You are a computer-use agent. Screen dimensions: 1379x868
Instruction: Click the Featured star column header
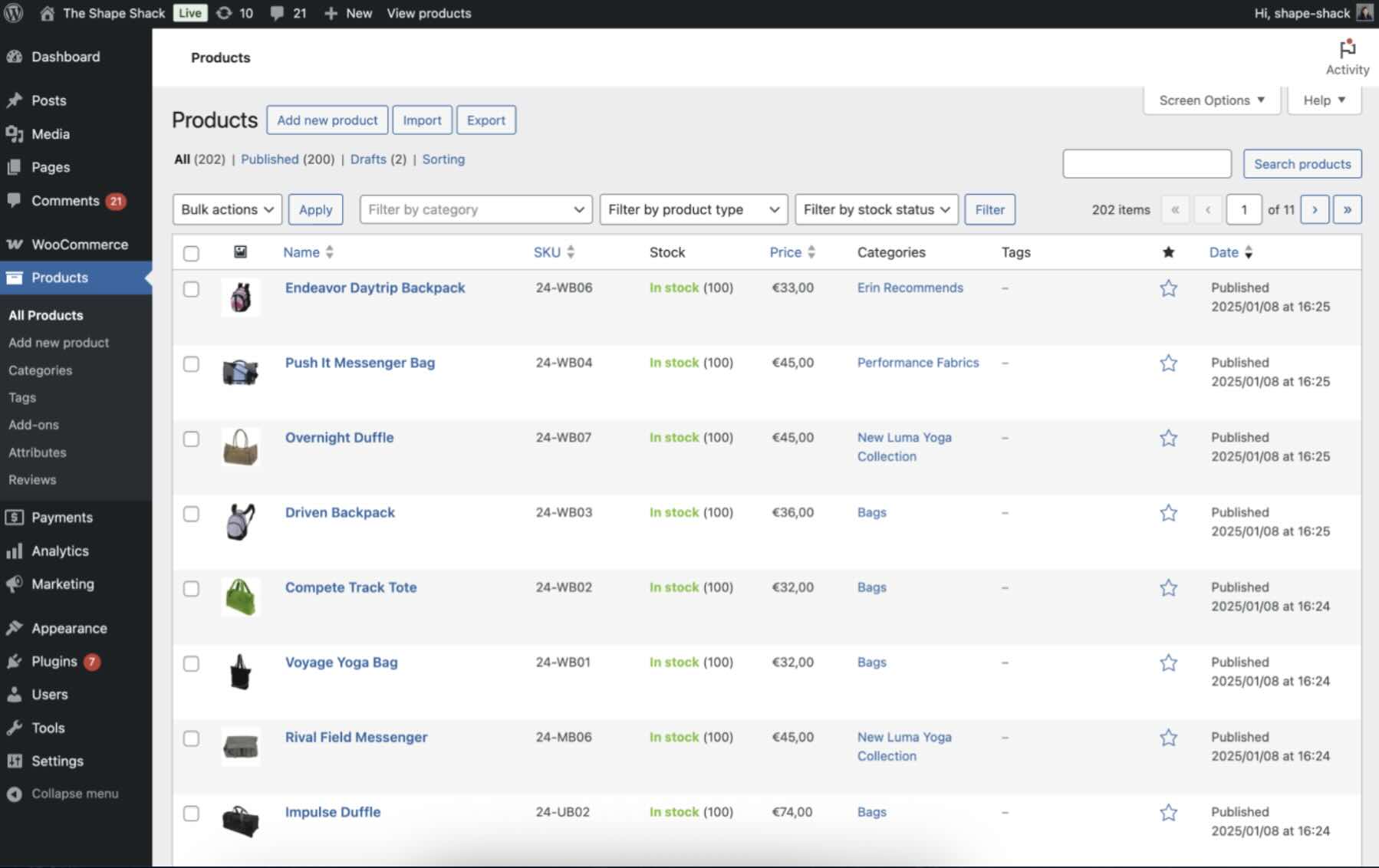coord(1168,252)
